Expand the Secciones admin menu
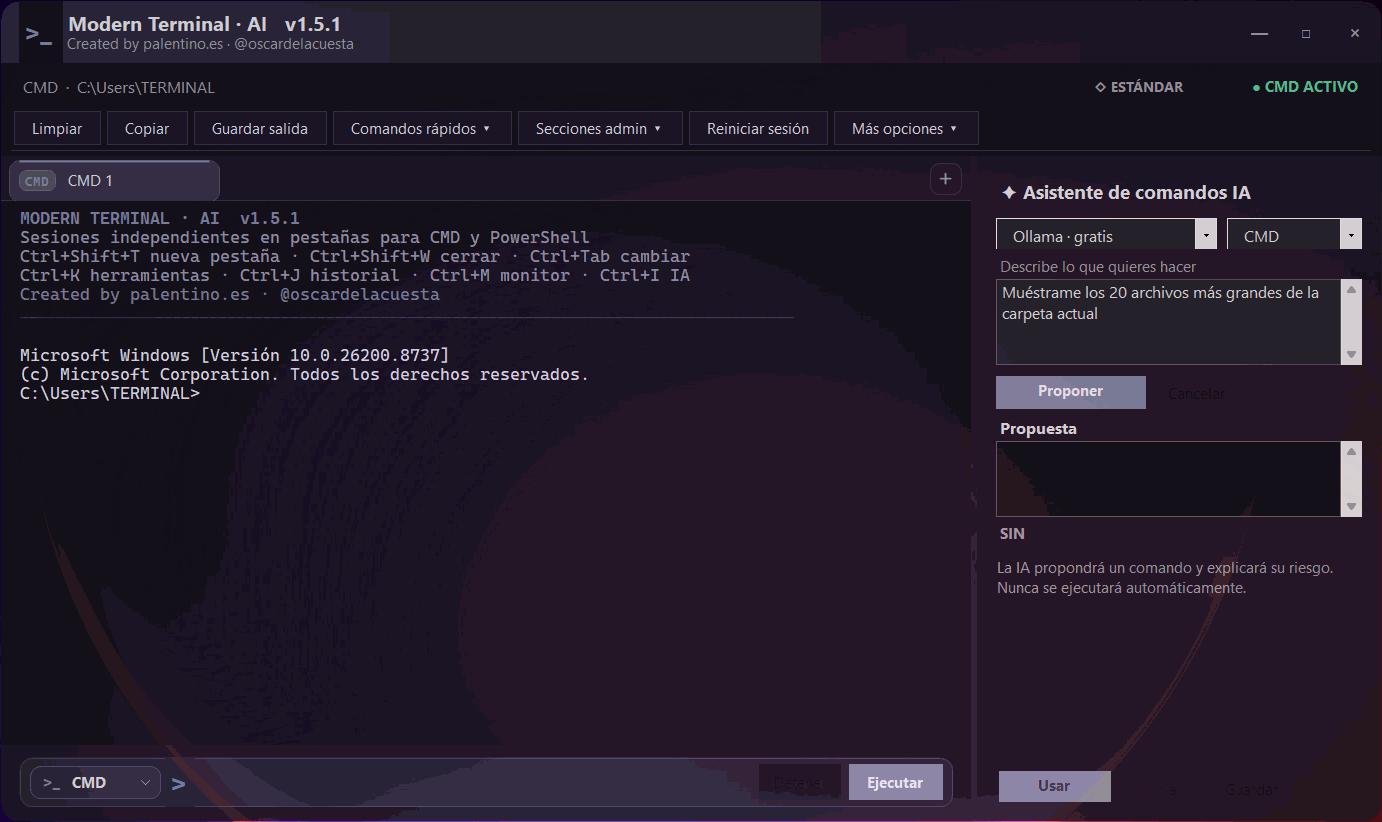The height and width of the screenshot is (822, 1382). tap(600, 128)
